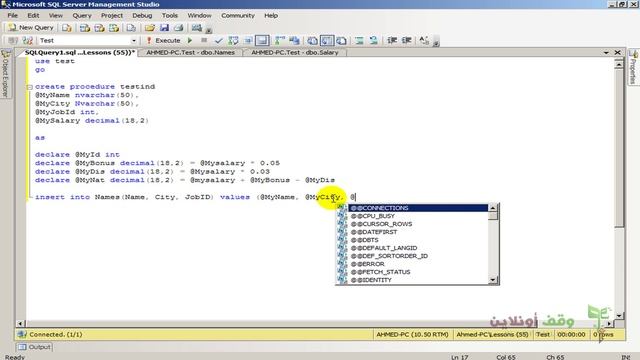The width and height of the screenshot is (640, 360).
Task: Select Results to Grid icon
Action: pyautogui.click(x=327, y=40)
